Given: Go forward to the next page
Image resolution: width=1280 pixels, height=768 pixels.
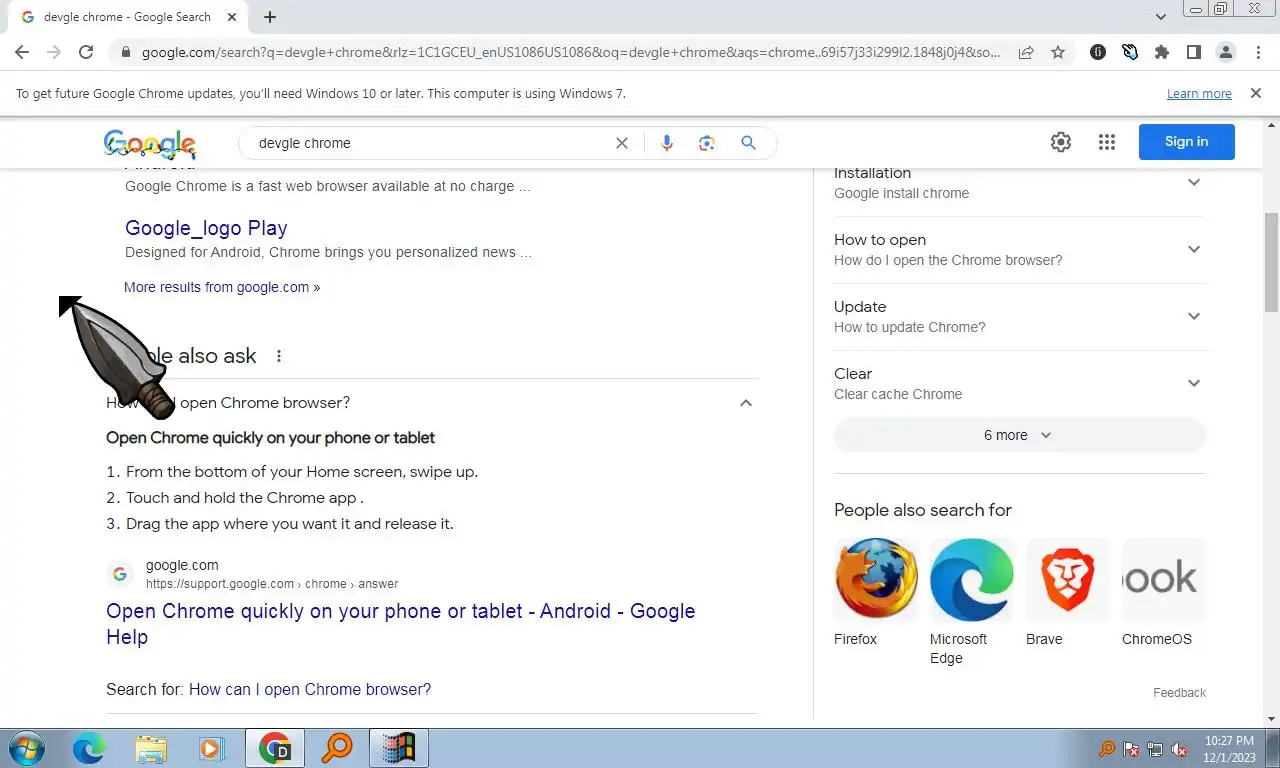Looking at the screenshot, I should tap(54, 53).
